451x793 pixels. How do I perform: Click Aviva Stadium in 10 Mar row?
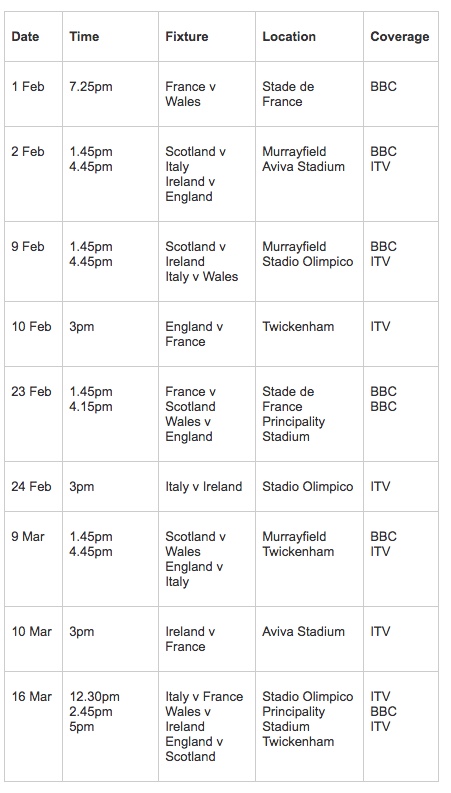tap(303, 631)
